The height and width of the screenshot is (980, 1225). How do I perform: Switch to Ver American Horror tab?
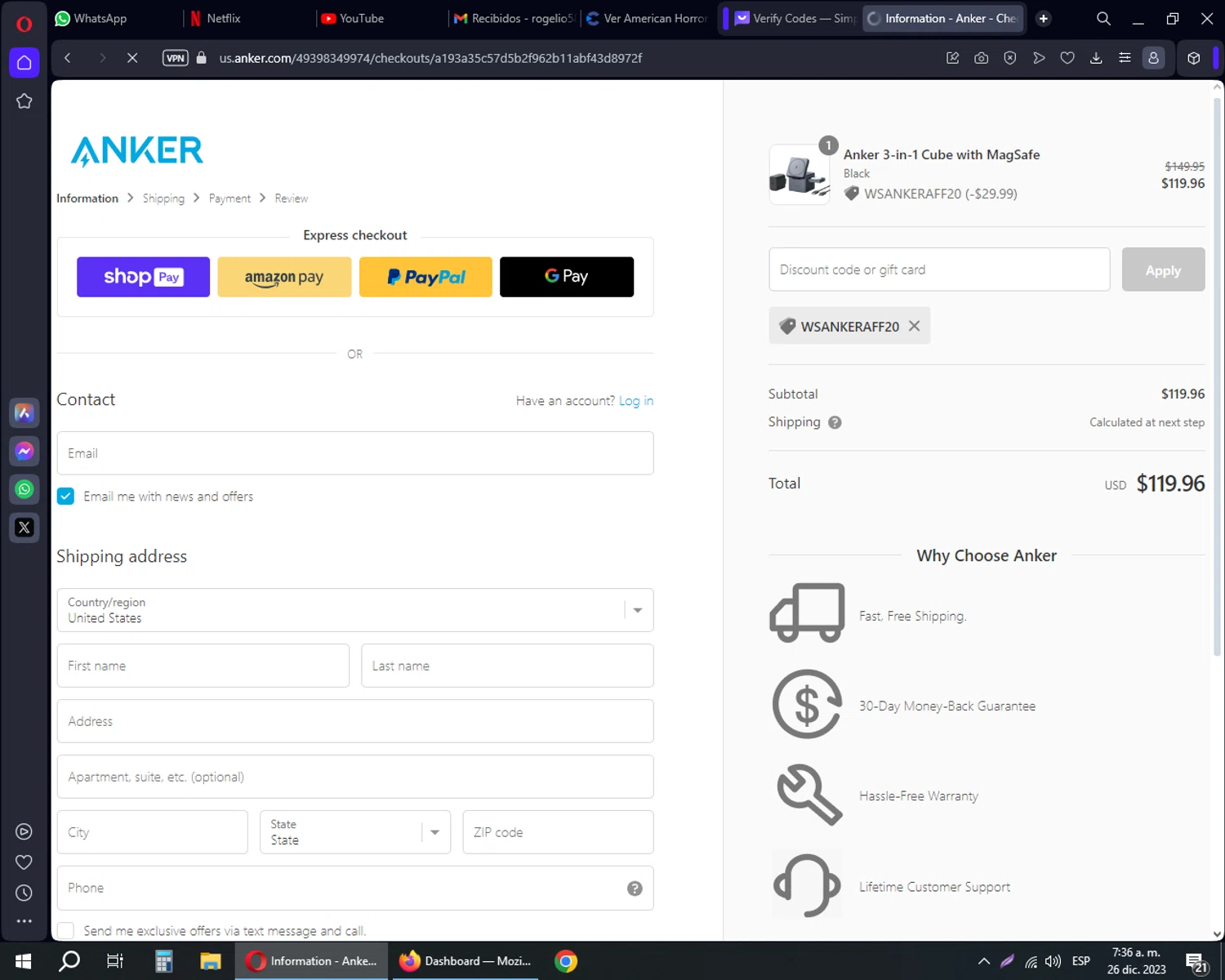[x=648, y=18]
